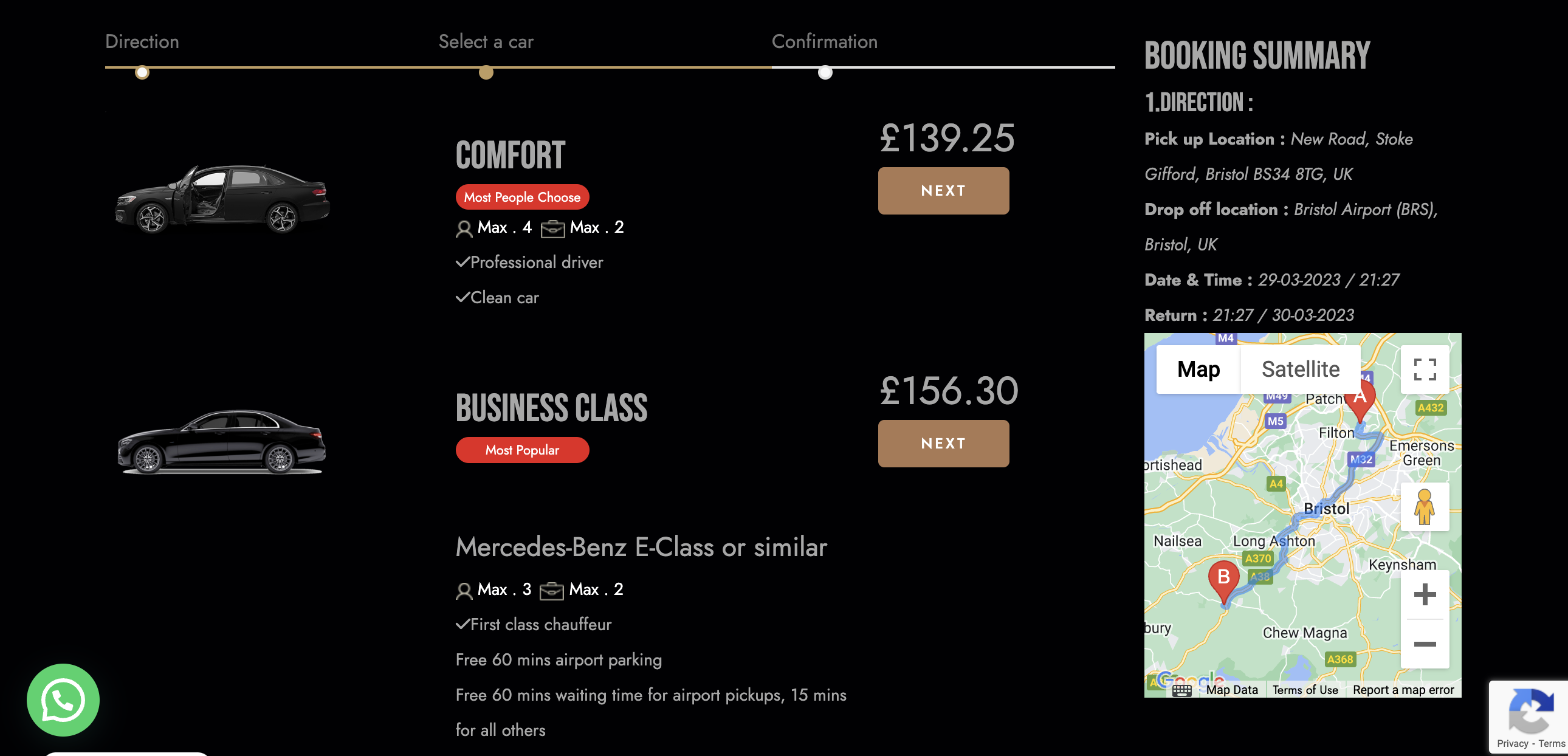Go to the Confirmation step

point(824,41)
